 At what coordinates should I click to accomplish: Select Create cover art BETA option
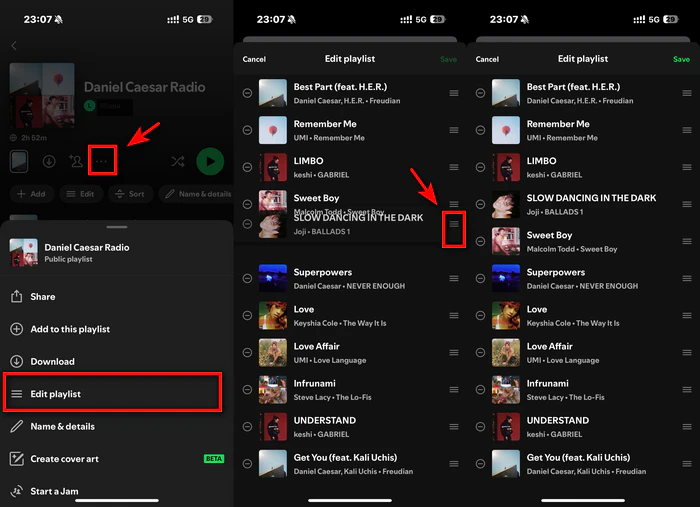(x=117, y=459)
